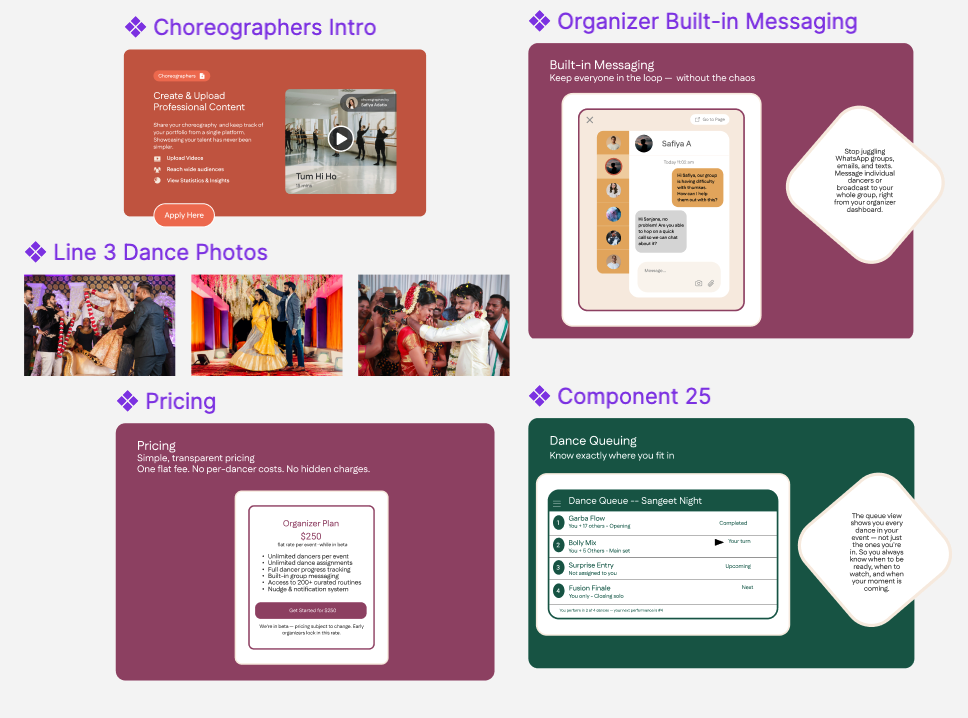The width and height of the screenshot is (968, 718).
Task: Click the Message input field
Action: 655,270
